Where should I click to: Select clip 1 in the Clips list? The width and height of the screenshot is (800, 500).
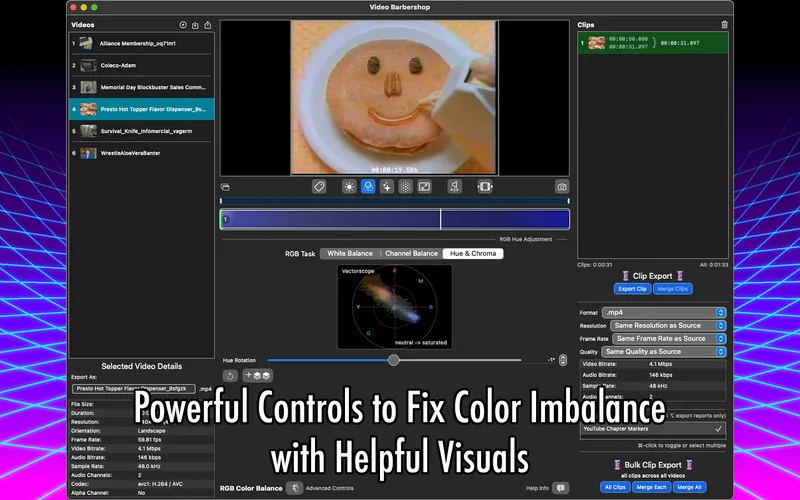(x=653, y=43)
